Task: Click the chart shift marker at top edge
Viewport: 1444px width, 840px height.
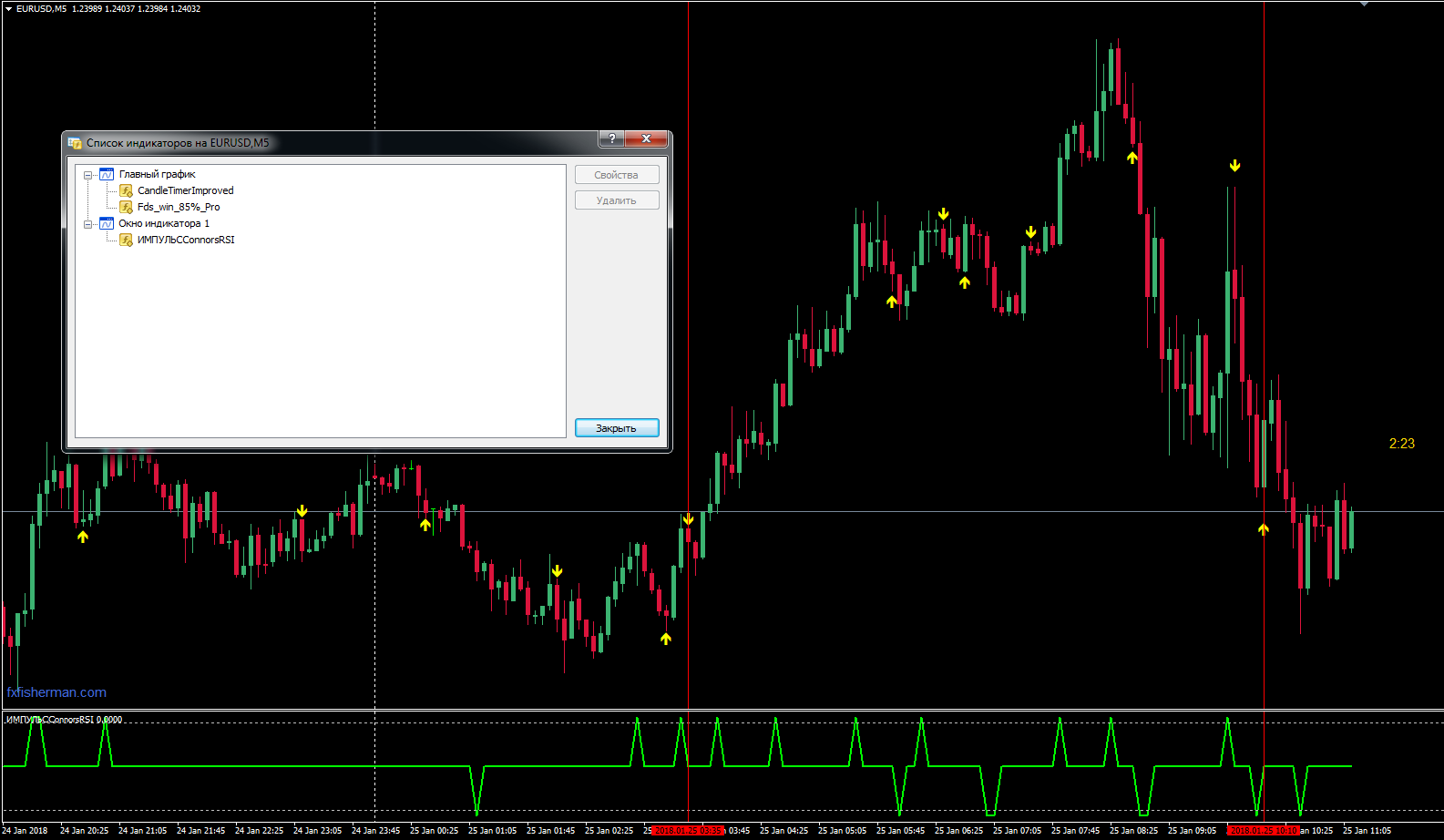Action: coord(1364,4)
